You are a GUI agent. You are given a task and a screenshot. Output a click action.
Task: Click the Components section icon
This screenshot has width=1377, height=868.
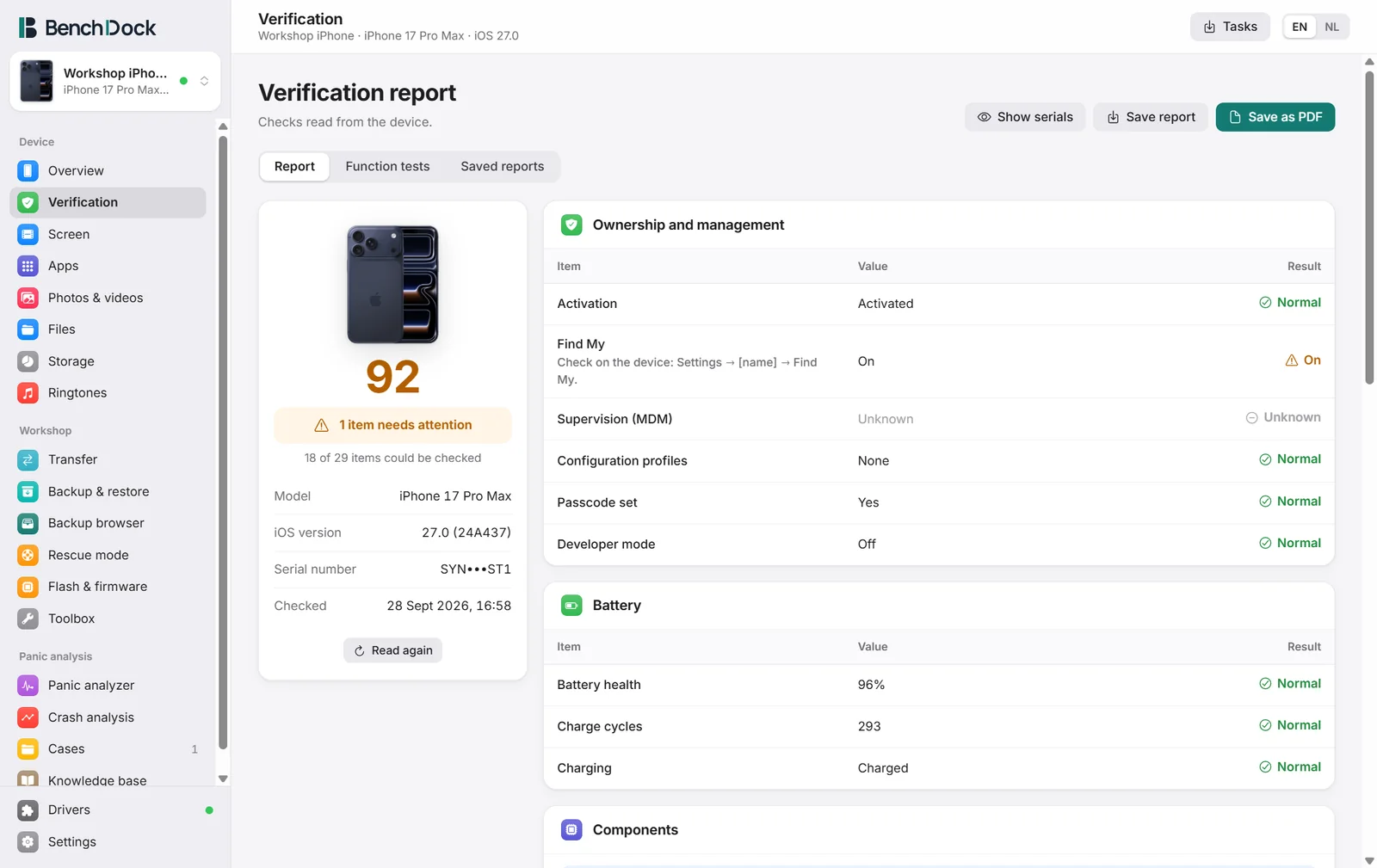(x=571, y=830)
